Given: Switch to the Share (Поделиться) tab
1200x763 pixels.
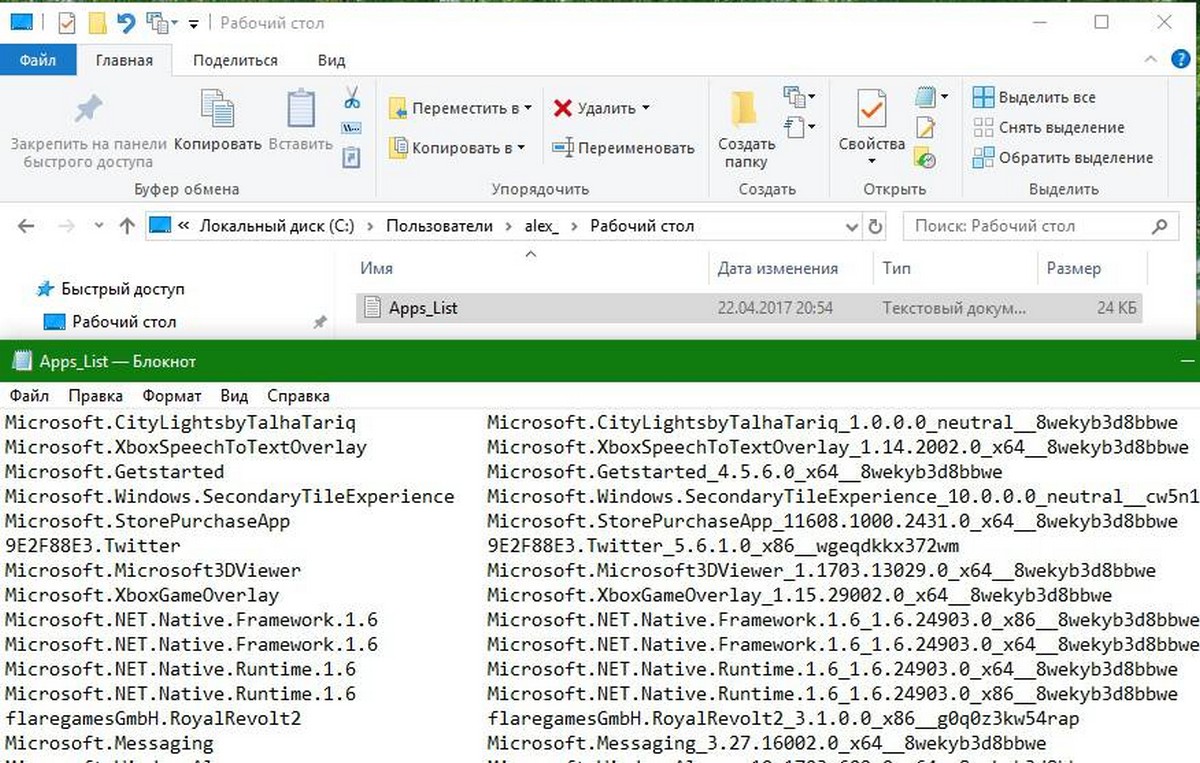Looking at the screenshot, I should 235,60.
